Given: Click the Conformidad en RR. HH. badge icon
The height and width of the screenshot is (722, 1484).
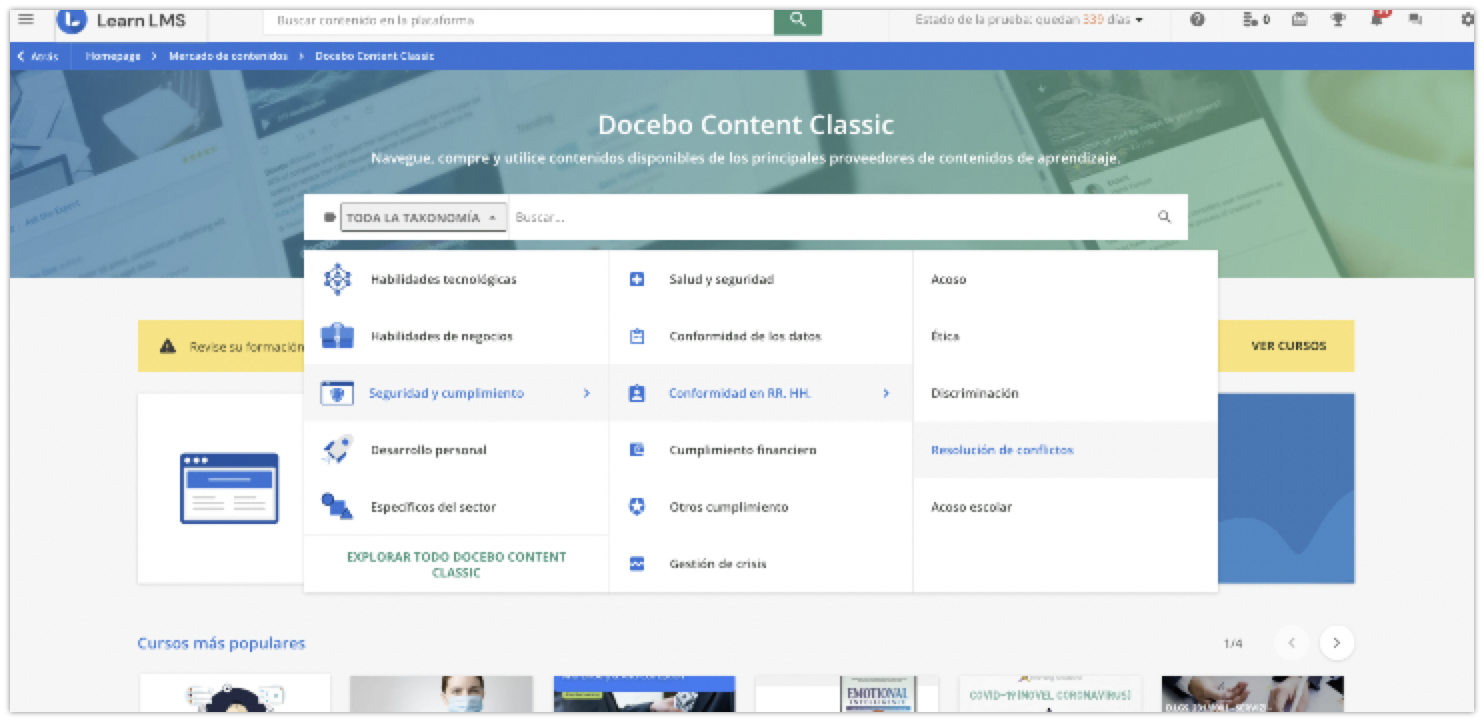Looking at the screenshot, I should tap(637, 393).
